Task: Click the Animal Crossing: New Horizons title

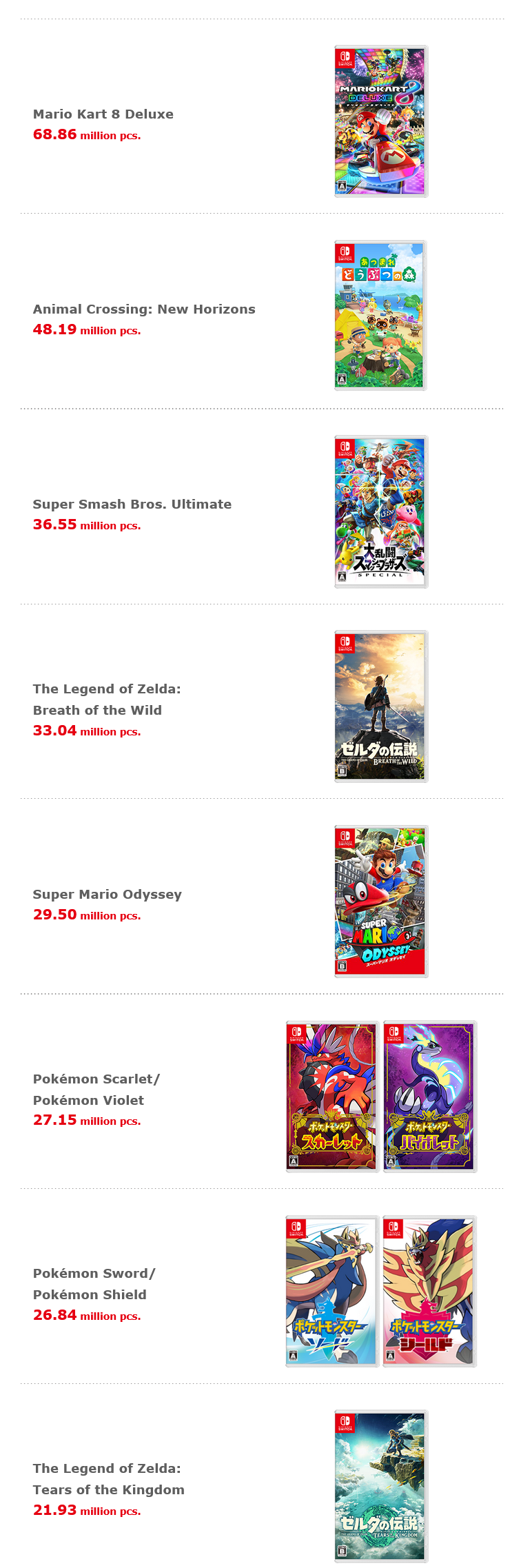Action: tap(144, 309)
